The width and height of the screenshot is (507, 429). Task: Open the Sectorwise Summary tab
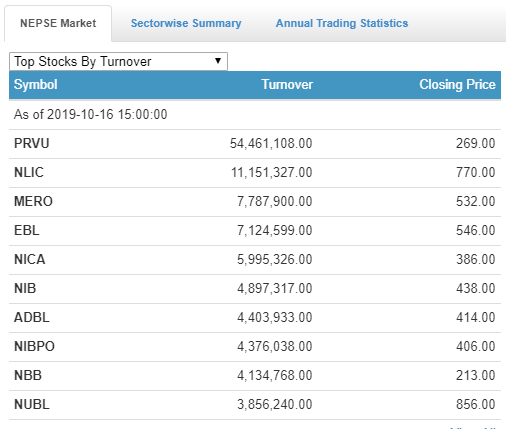[186, 23]
